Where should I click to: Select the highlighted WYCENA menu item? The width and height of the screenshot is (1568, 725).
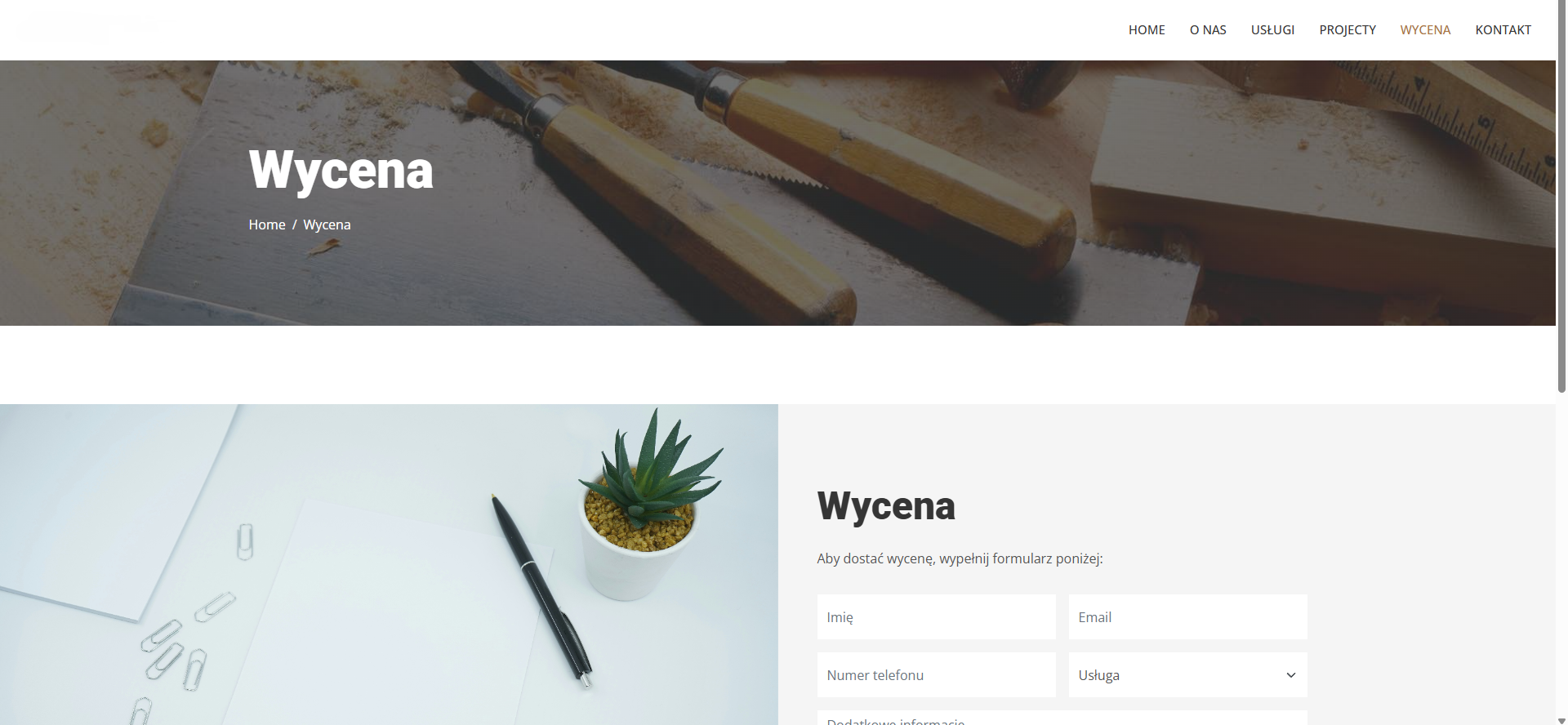click(1425, 29)
